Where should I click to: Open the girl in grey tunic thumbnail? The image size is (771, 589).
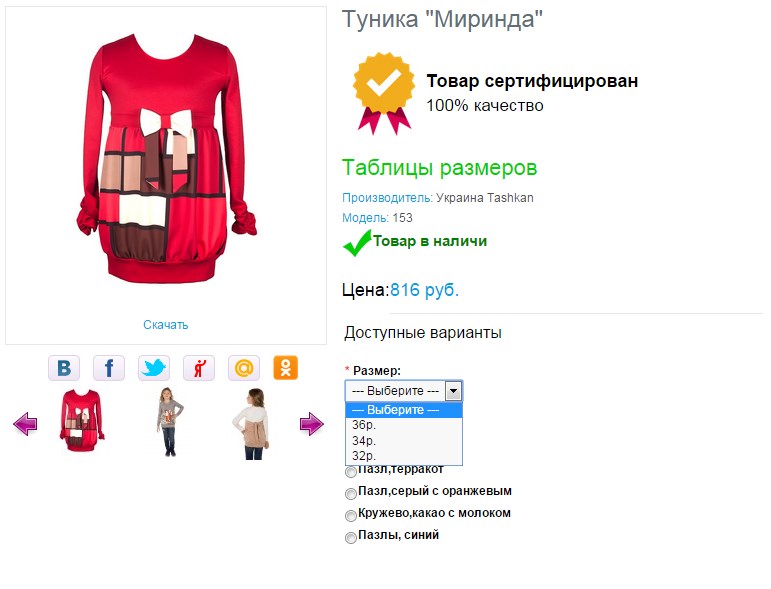pos(170,422)
